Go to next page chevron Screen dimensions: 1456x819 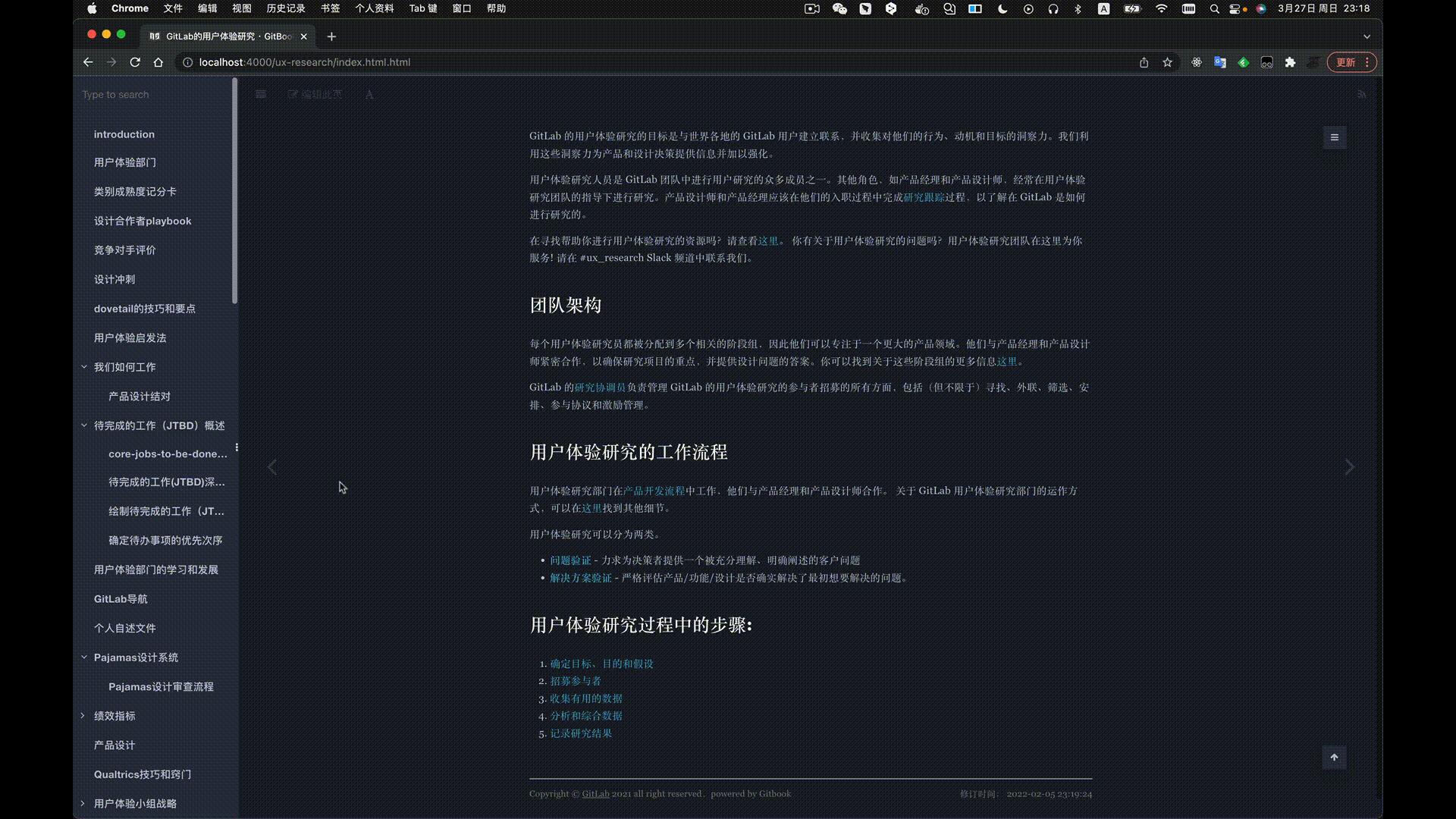(1350, 467)
